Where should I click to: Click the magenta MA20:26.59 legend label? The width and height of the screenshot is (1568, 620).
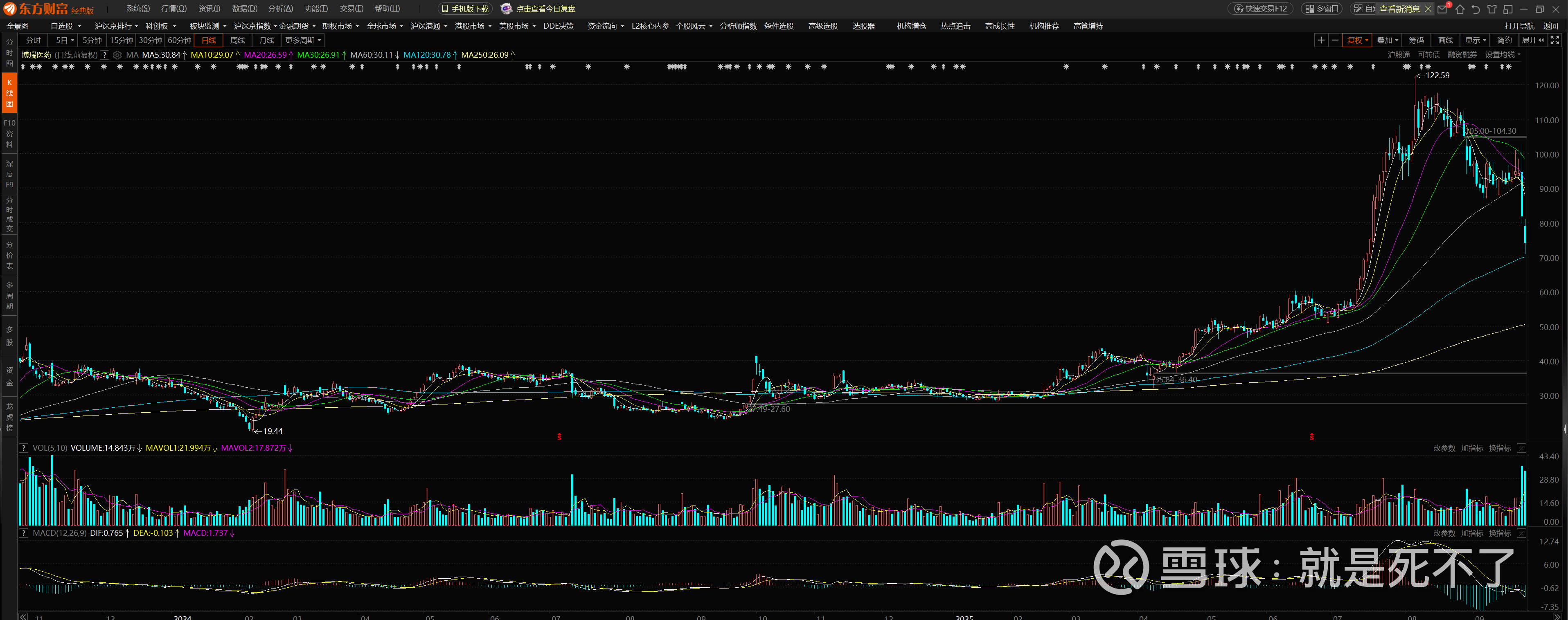(266, 55)
